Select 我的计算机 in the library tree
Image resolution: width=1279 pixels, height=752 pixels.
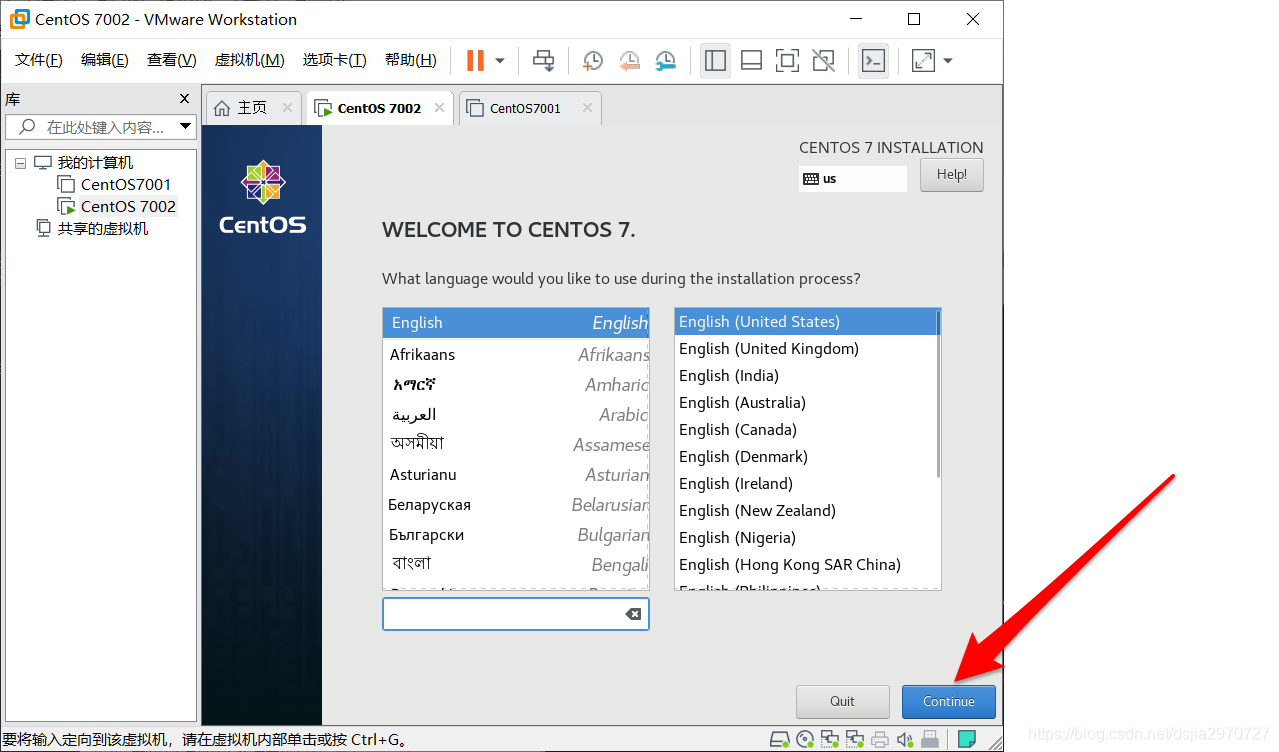(x=95, y=163)
